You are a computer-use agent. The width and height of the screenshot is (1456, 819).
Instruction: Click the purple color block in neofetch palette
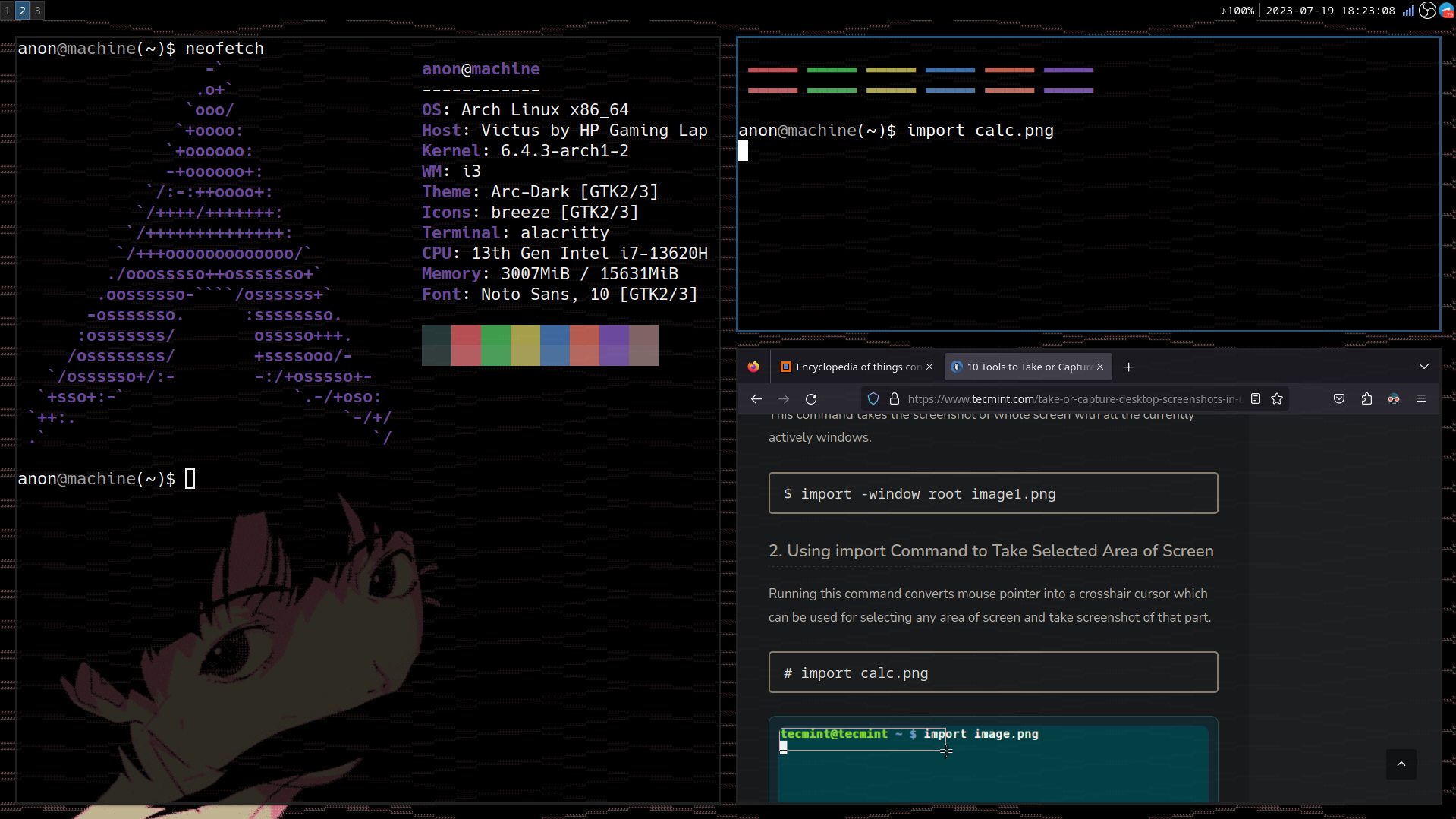pyautogui.click(x=614, y=345)
